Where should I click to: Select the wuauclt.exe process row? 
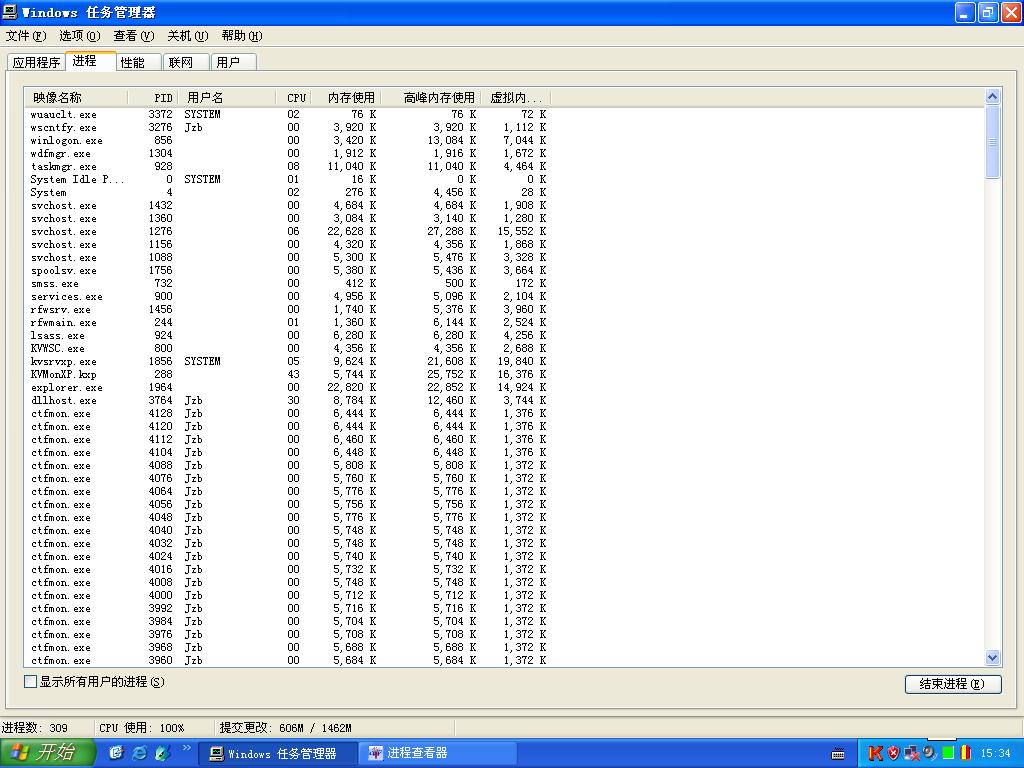click(287, 114)
